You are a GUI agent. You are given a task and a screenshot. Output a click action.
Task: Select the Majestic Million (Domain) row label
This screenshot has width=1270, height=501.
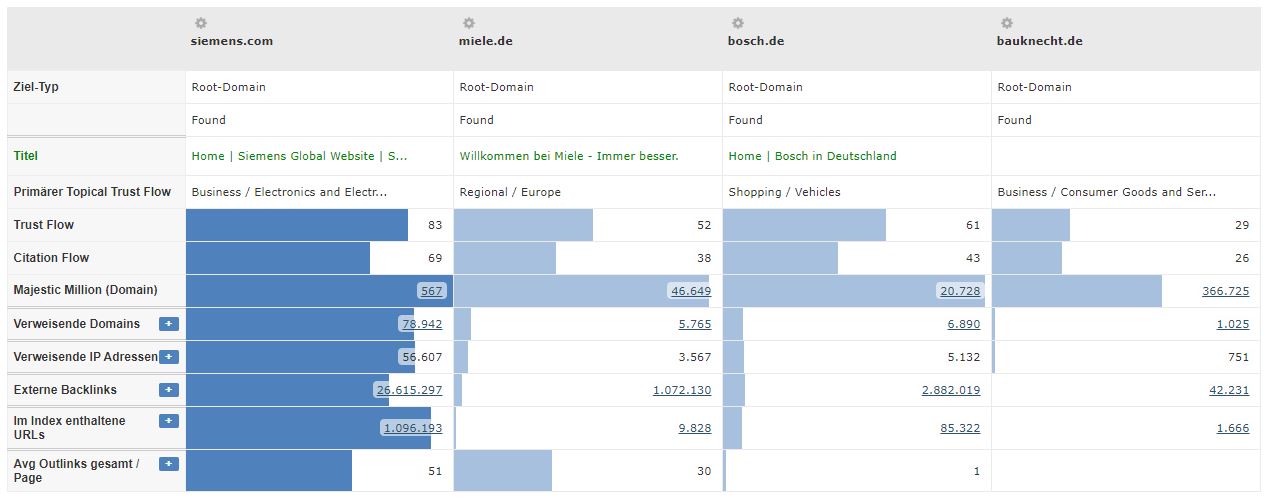(x=85, y=291)
